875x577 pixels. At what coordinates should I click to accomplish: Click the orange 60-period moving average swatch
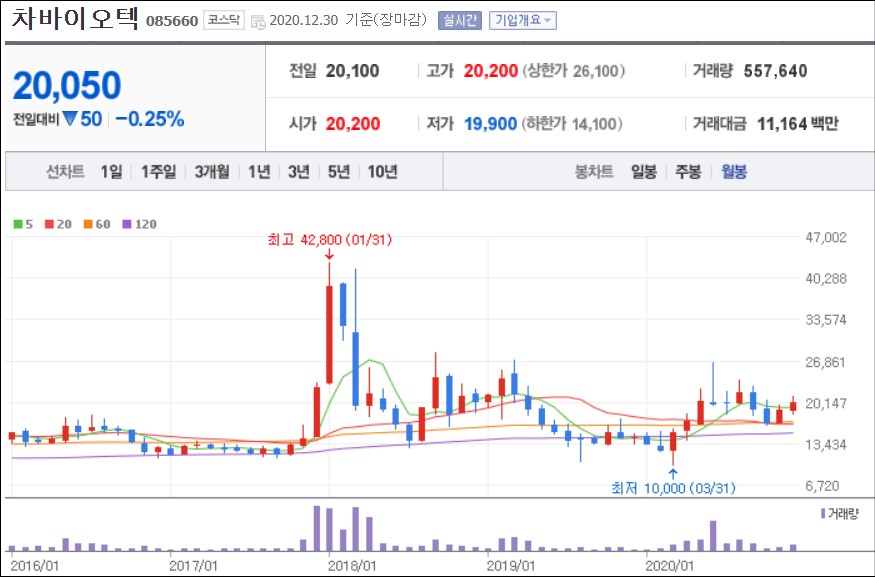[x=88, y=224]
